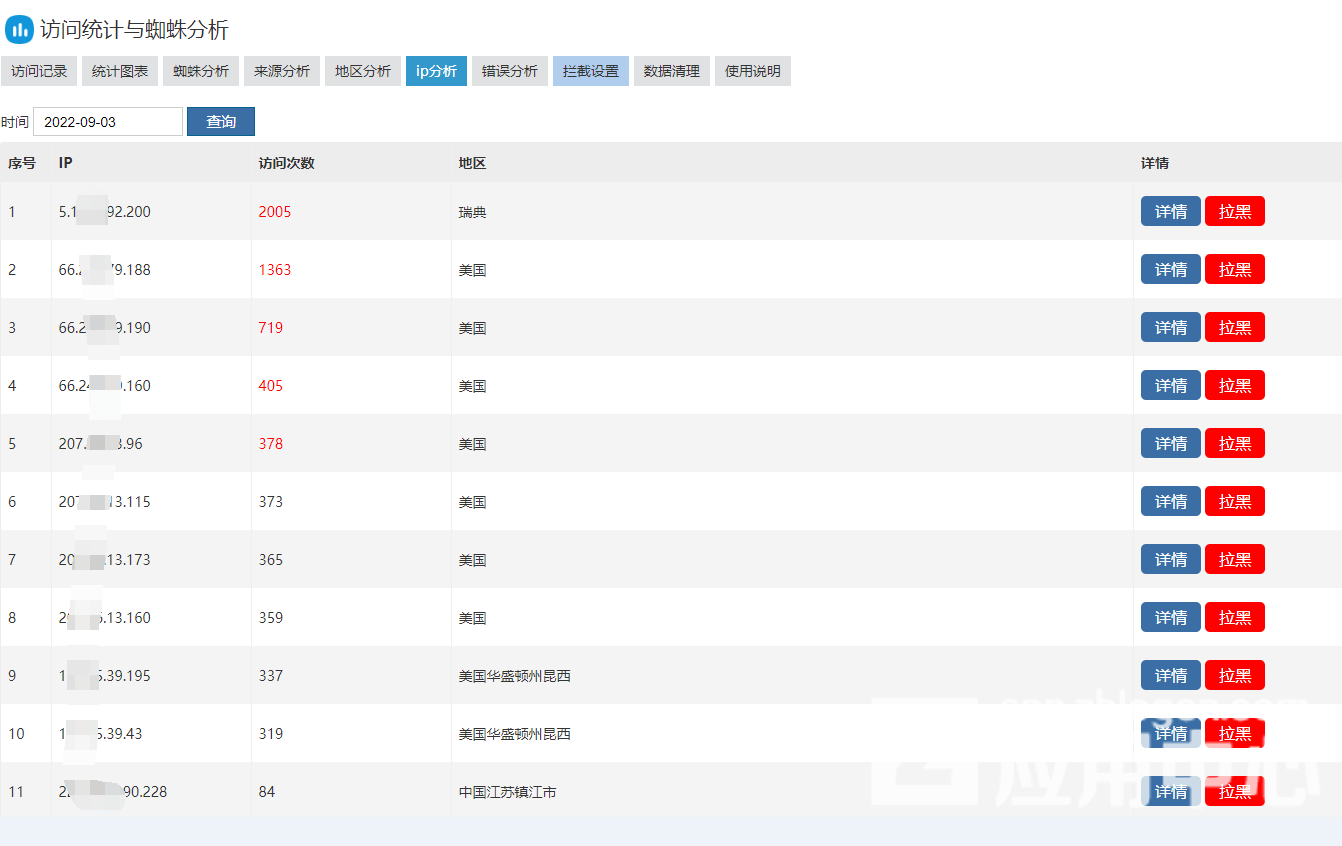
Task: Click the visit count 1363
Action: 274,270
